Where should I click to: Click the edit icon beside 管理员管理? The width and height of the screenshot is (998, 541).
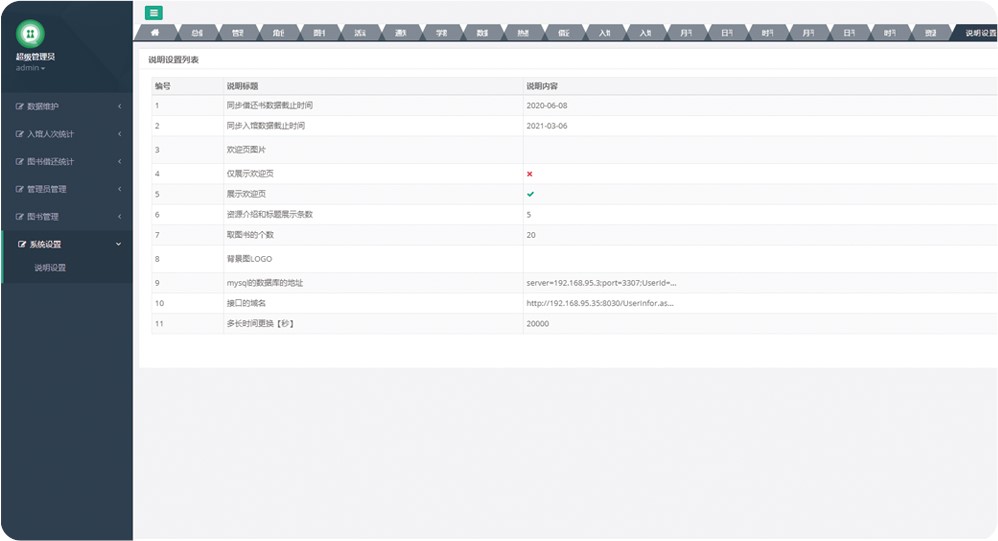pos(19,189)
